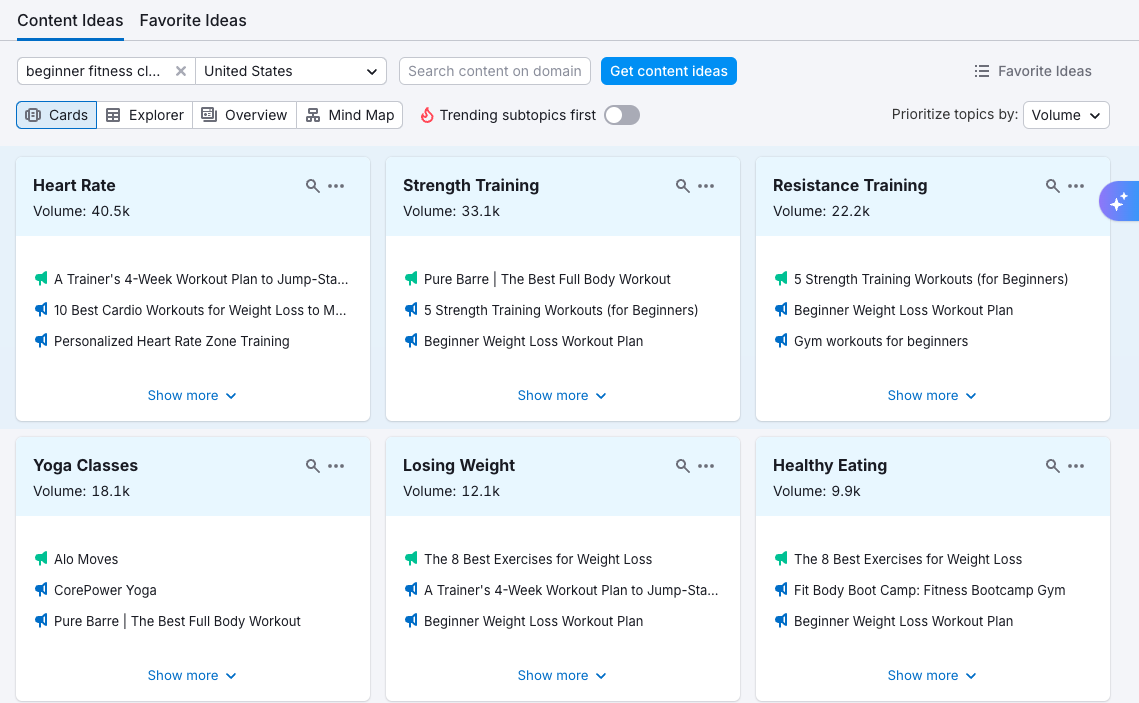Click the purple AI sparkle assistant icon
The image size is (1139, 703).
[x=1117, y=201]
